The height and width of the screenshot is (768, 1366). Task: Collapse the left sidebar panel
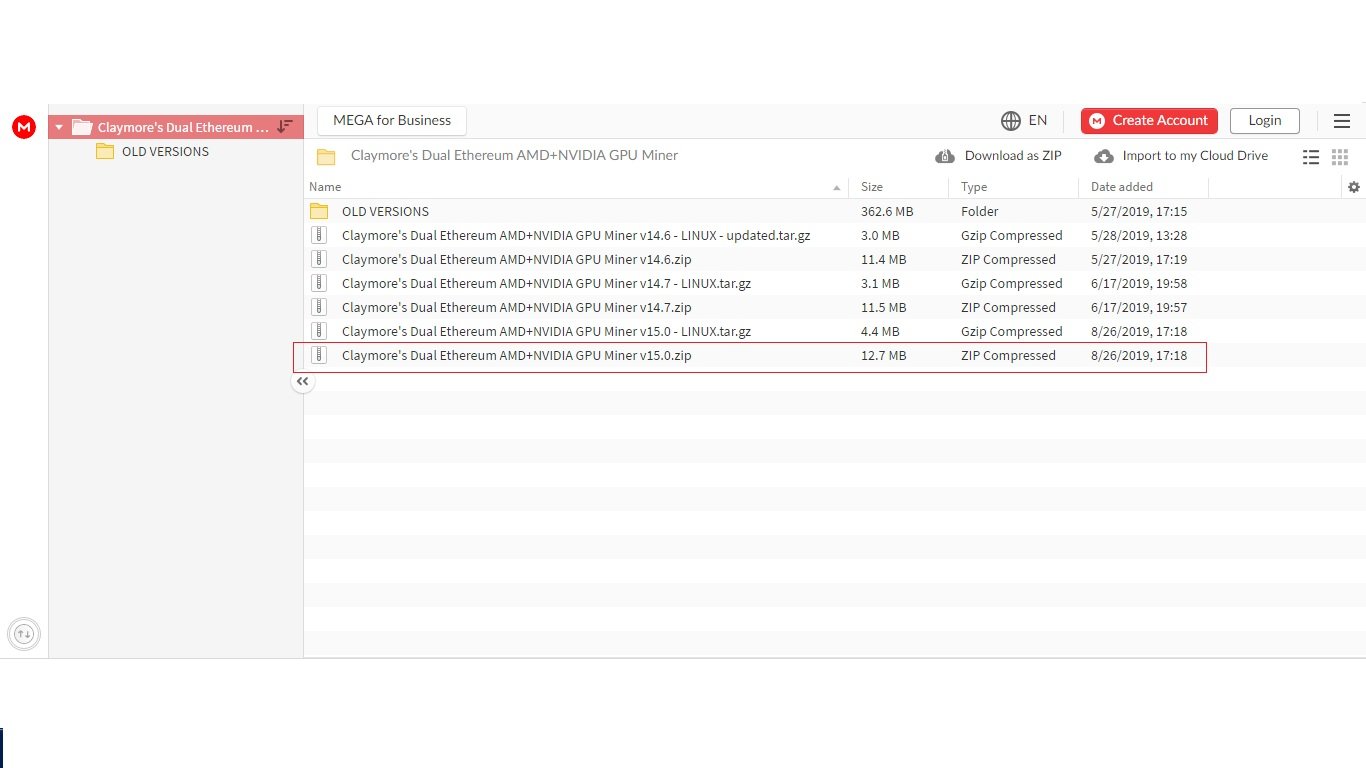(303, 381)
